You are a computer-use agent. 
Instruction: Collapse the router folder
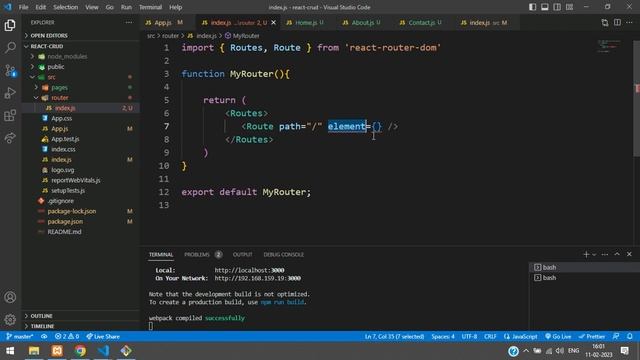(x=81, y=98)
